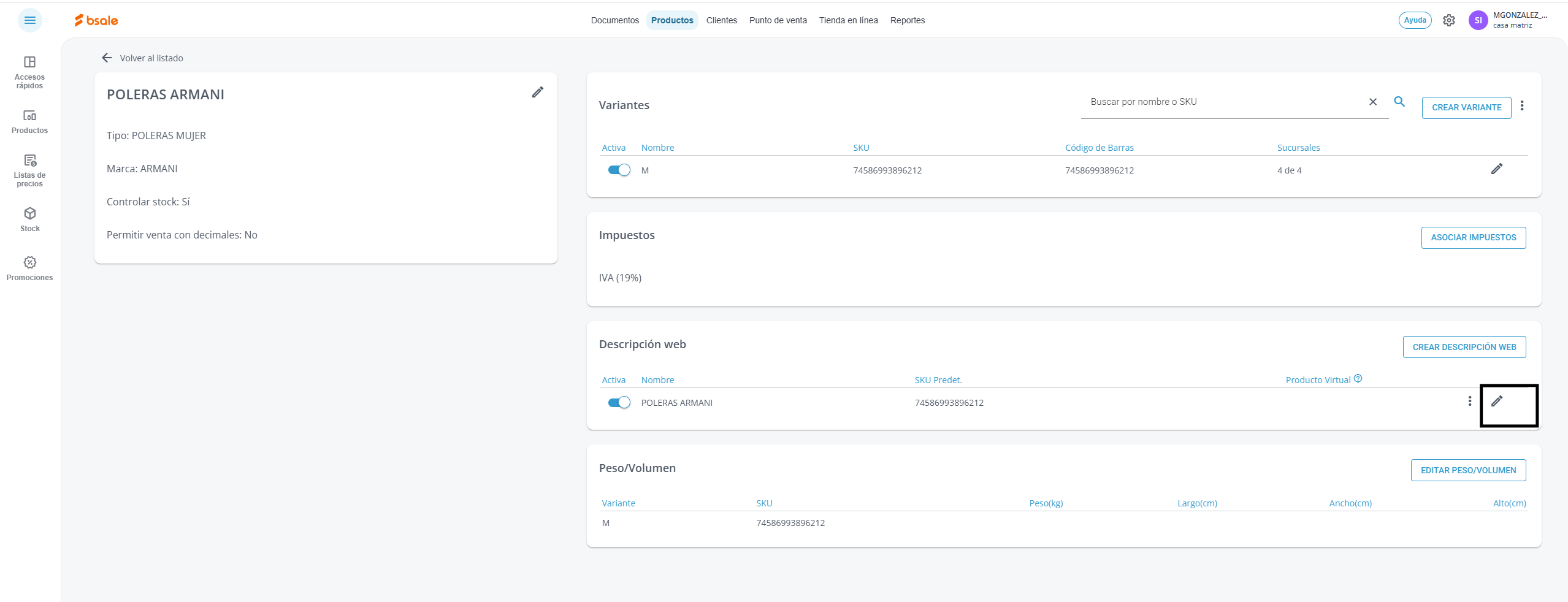
Task: Click SKU Predet. column header
Action: 938,380
